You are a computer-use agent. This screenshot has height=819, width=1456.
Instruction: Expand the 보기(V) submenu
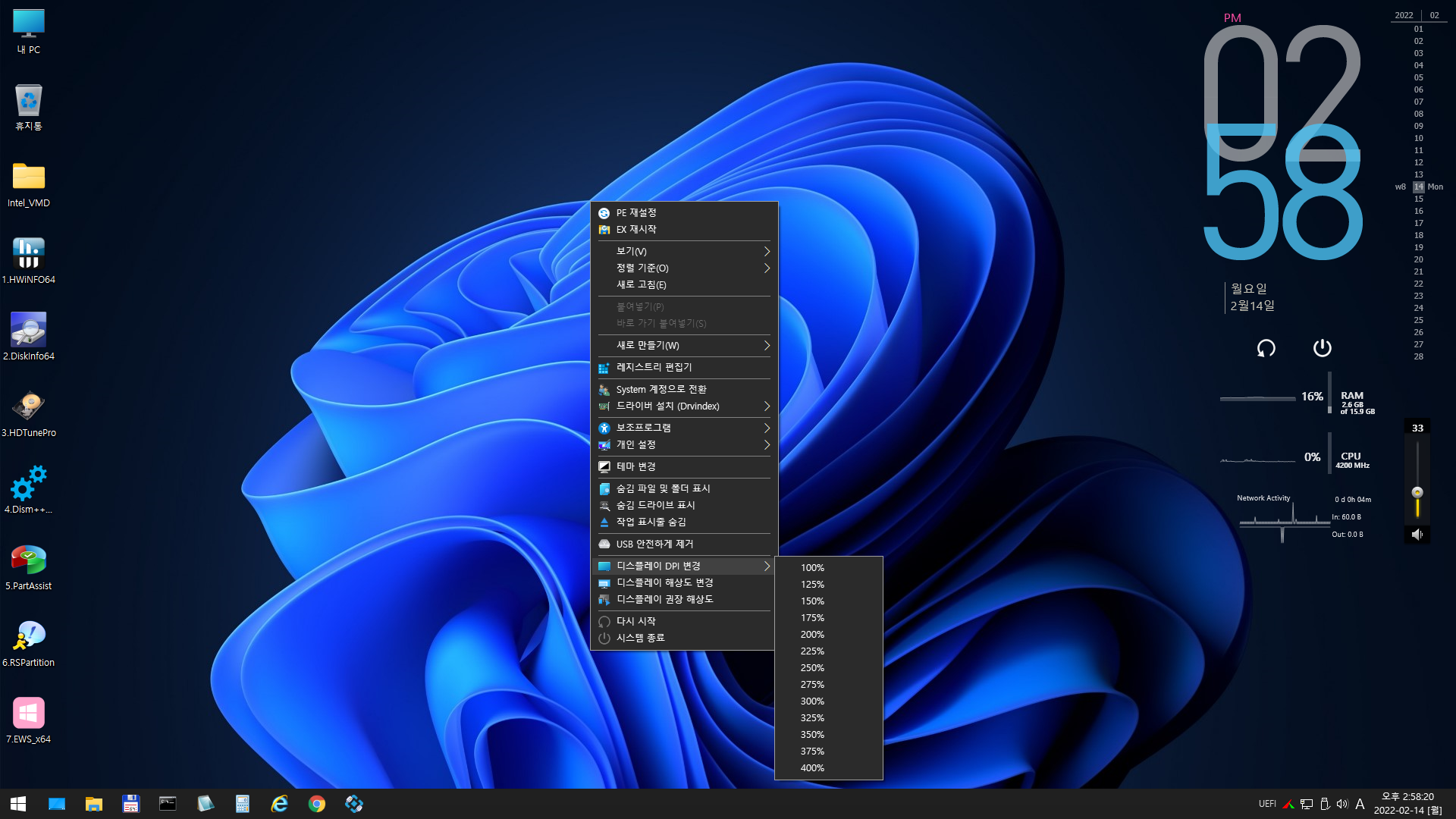pos(684,251)
